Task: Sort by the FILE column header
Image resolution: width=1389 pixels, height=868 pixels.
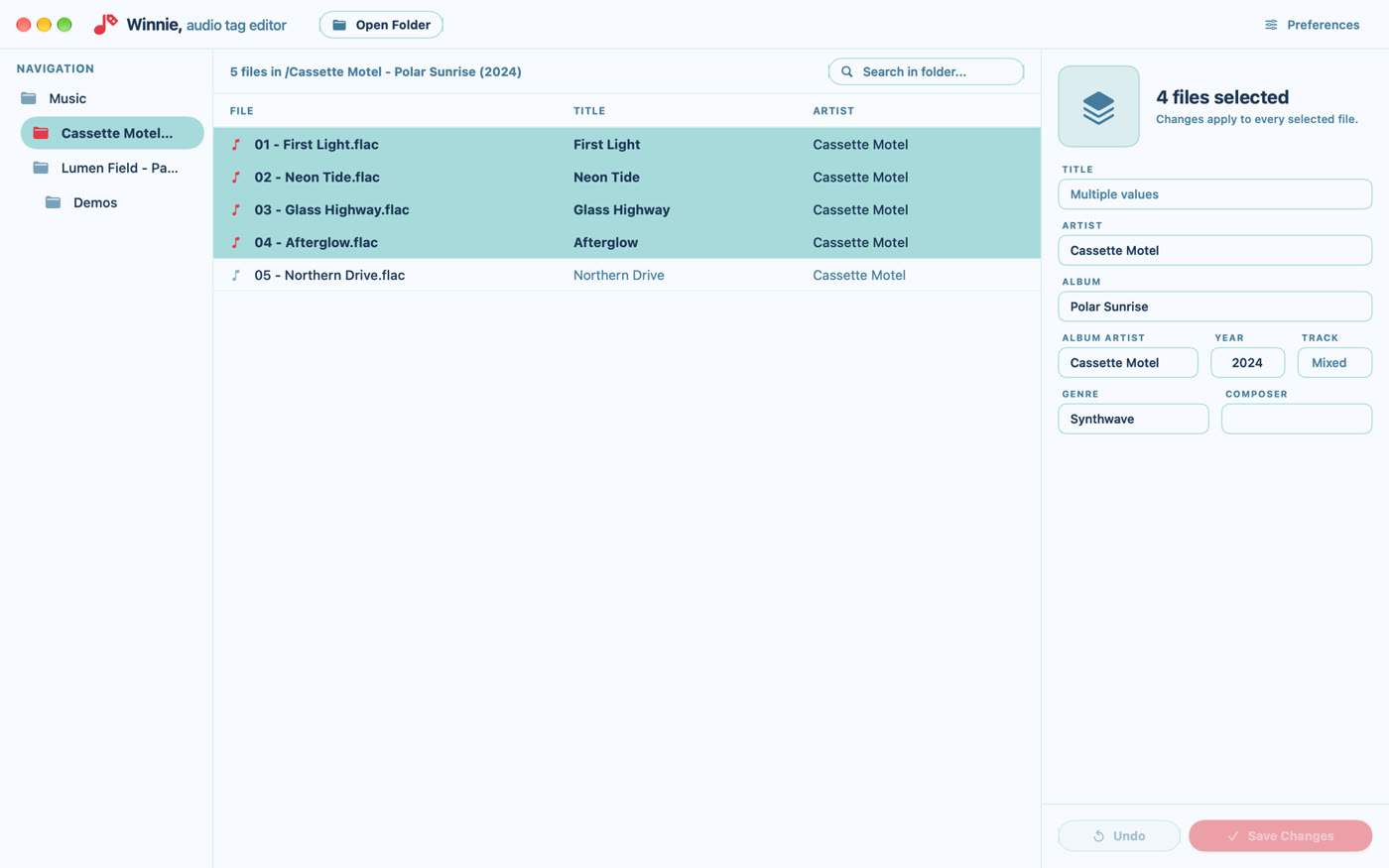Action: 242,111
